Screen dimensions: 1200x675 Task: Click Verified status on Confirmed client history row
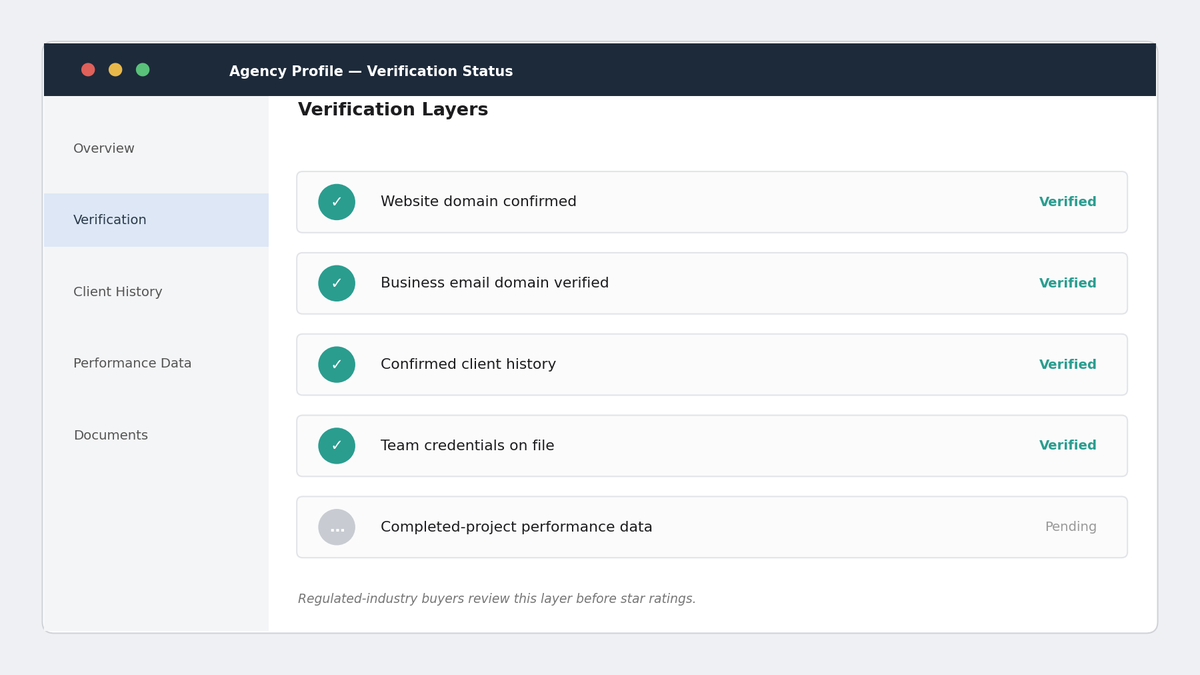[1067, 365]
